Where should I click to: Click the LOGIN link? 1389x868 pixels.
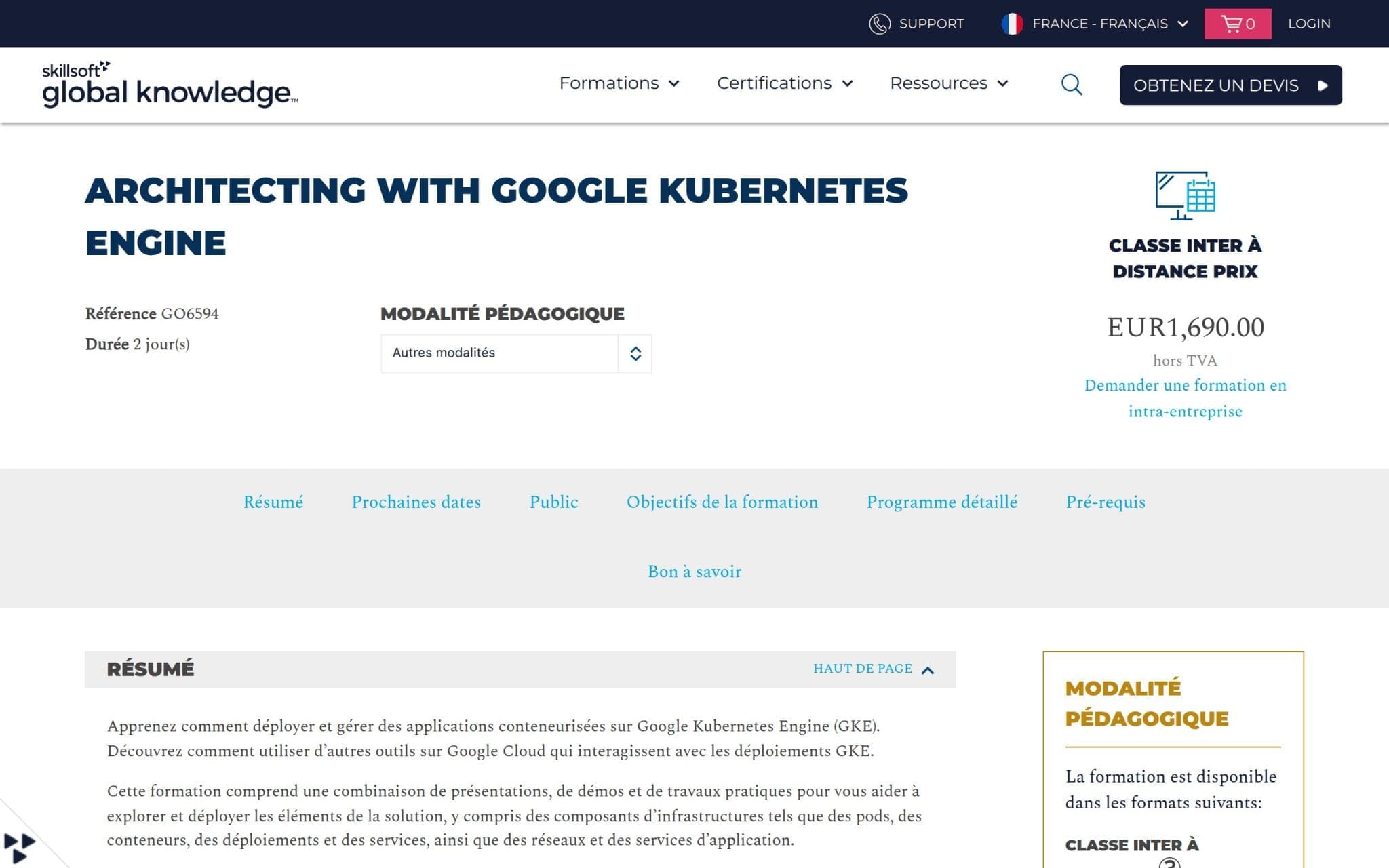click(1309, 24)
